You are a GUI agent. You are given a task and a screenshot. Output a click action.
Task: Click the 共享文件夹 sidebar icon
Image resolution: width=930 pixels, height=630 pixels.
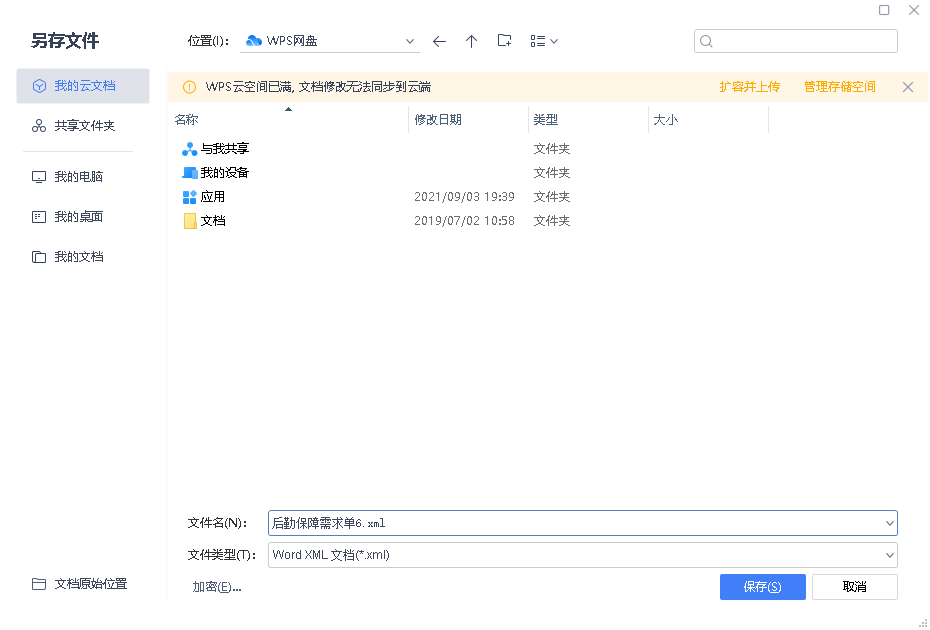[x=39, y=126]
